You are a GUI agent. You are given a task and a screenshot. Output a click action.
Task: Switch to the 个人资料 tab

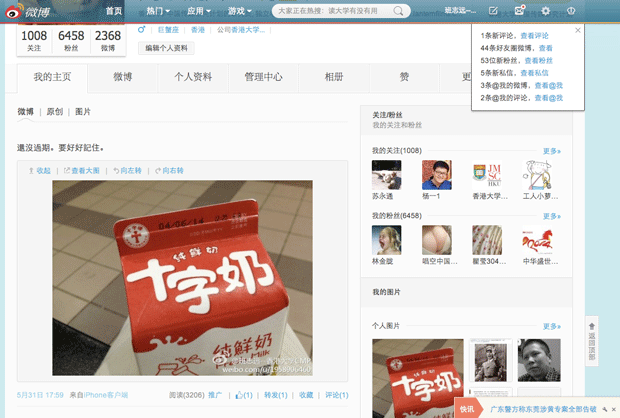[193, 77]
